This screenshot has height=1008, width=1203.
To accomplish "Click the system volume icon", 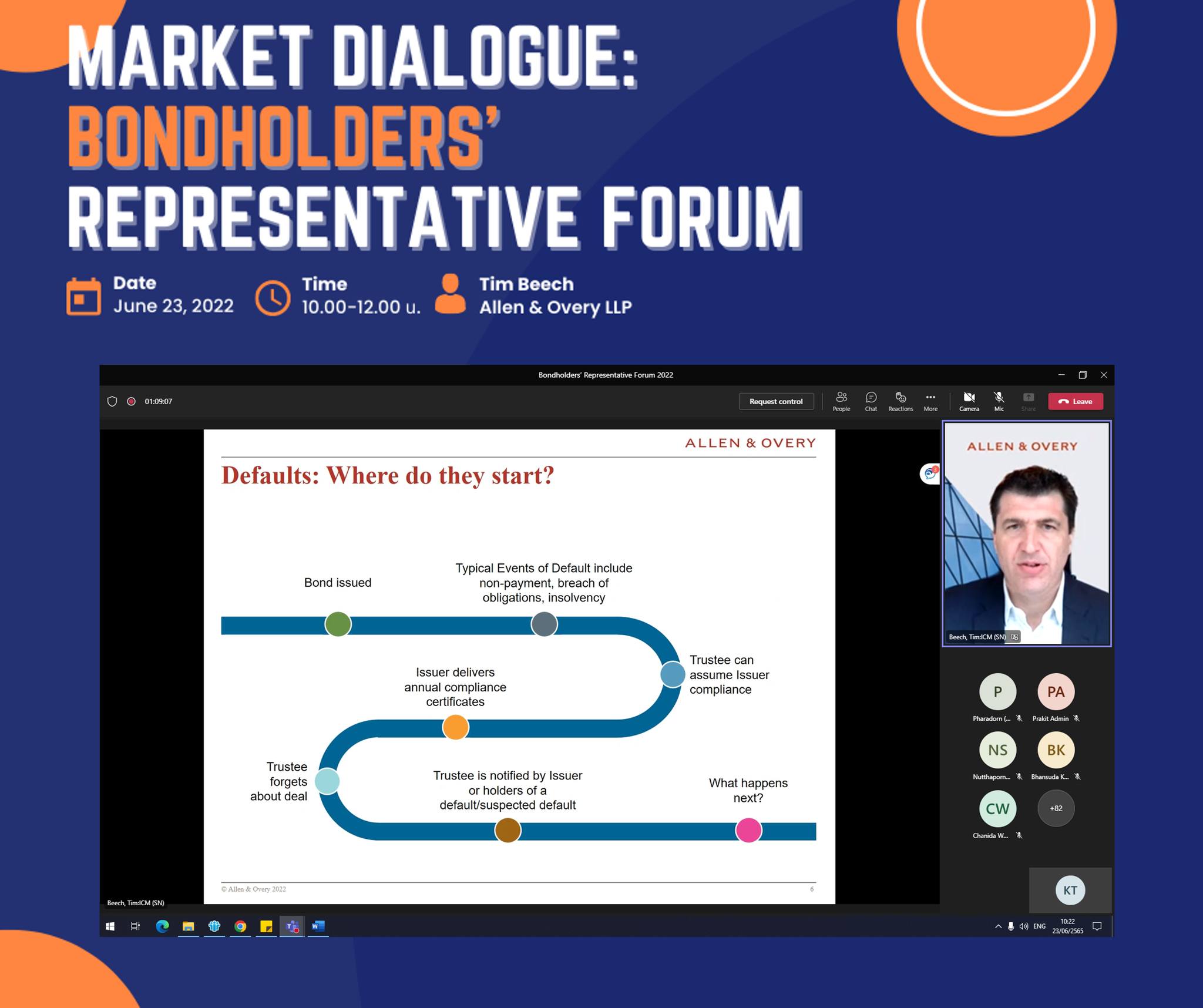I will tap(1024, 926).
